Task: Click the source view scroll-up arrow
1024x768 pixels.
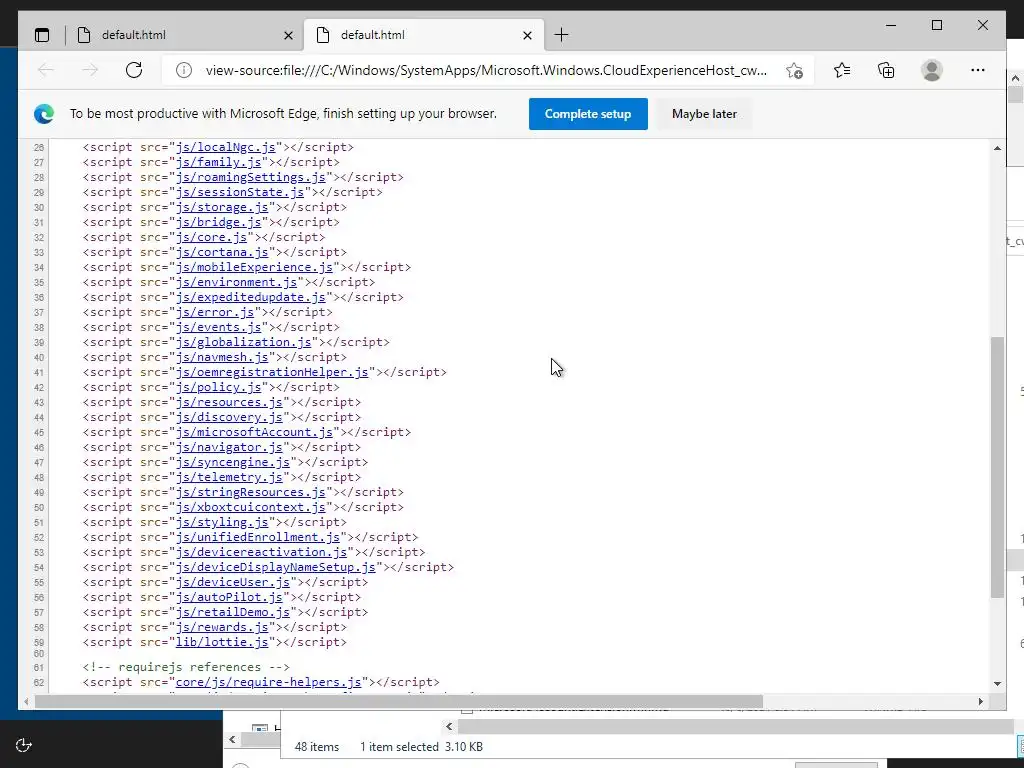Action: coord(997,148)
